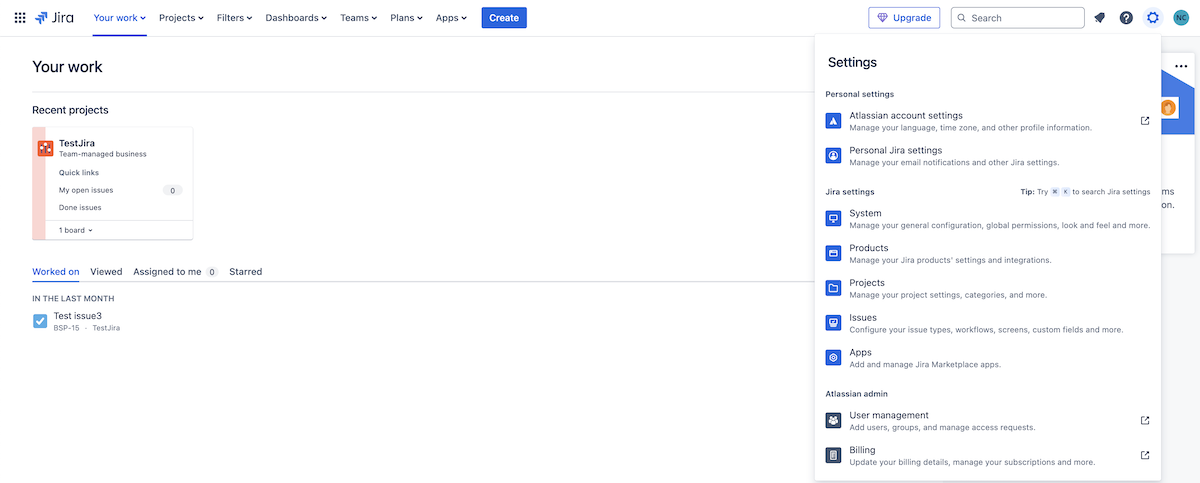Click the Projects folder icon in Settings
Screen dimensions: 1200x483
[x=833, y=288]
